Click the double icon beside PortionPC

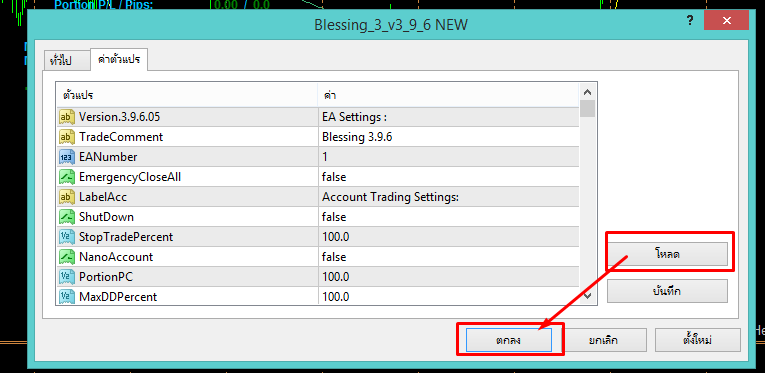click(66, 277)
